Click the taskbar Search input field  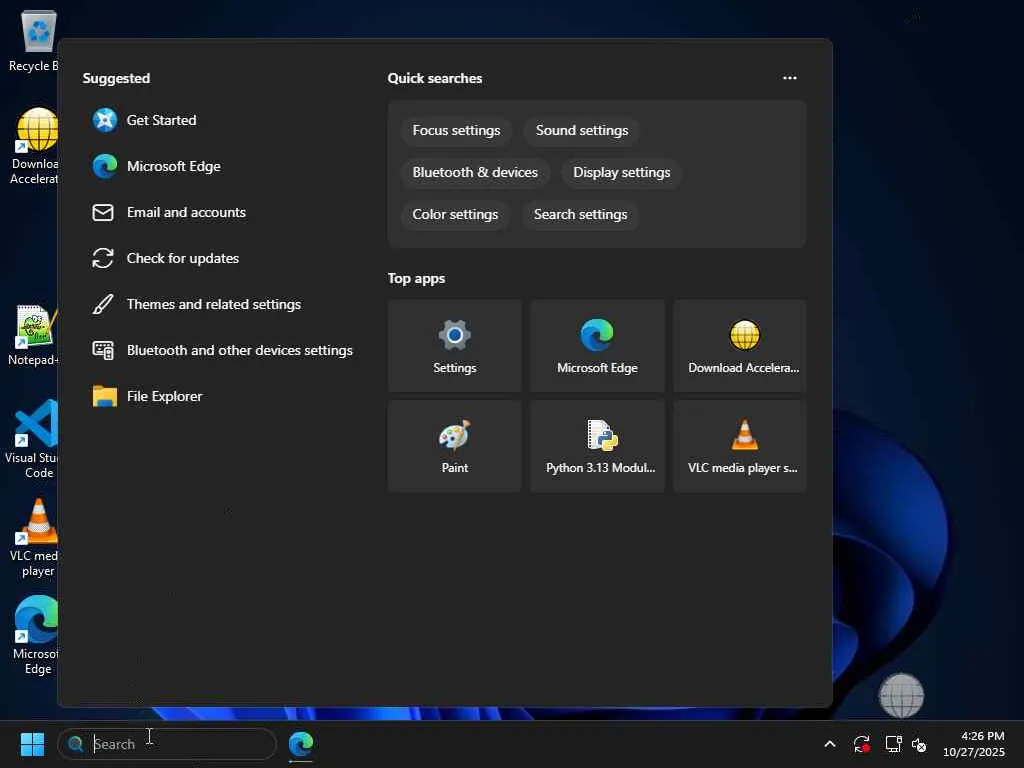167,744
